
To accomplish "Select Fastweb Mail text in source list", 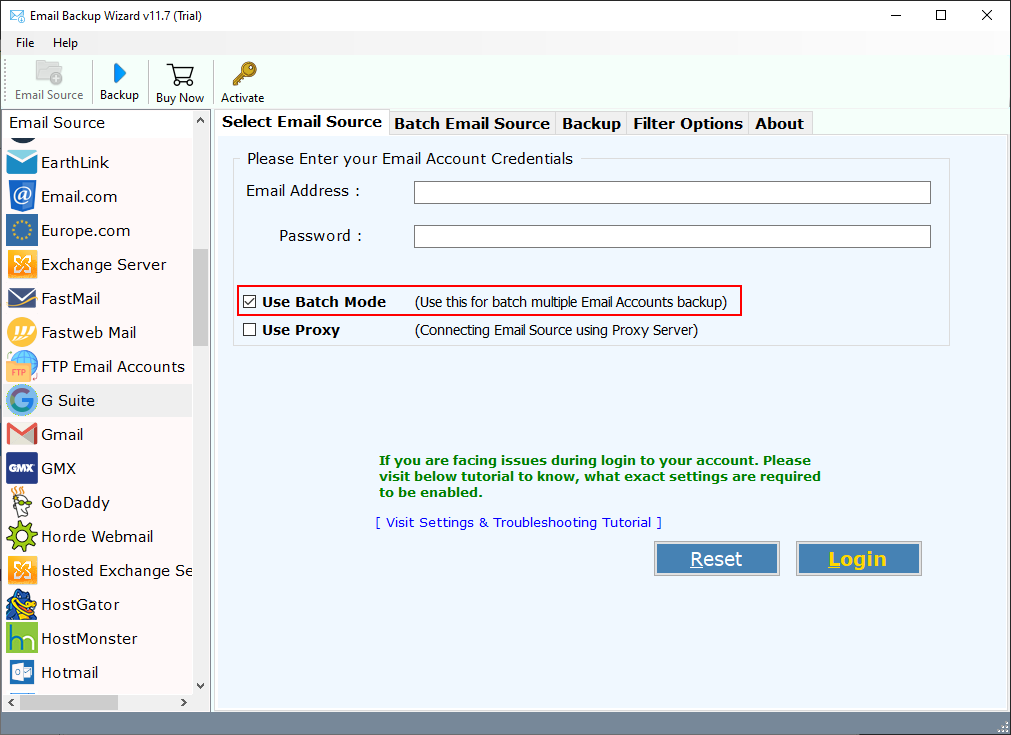I will (88, 333).
